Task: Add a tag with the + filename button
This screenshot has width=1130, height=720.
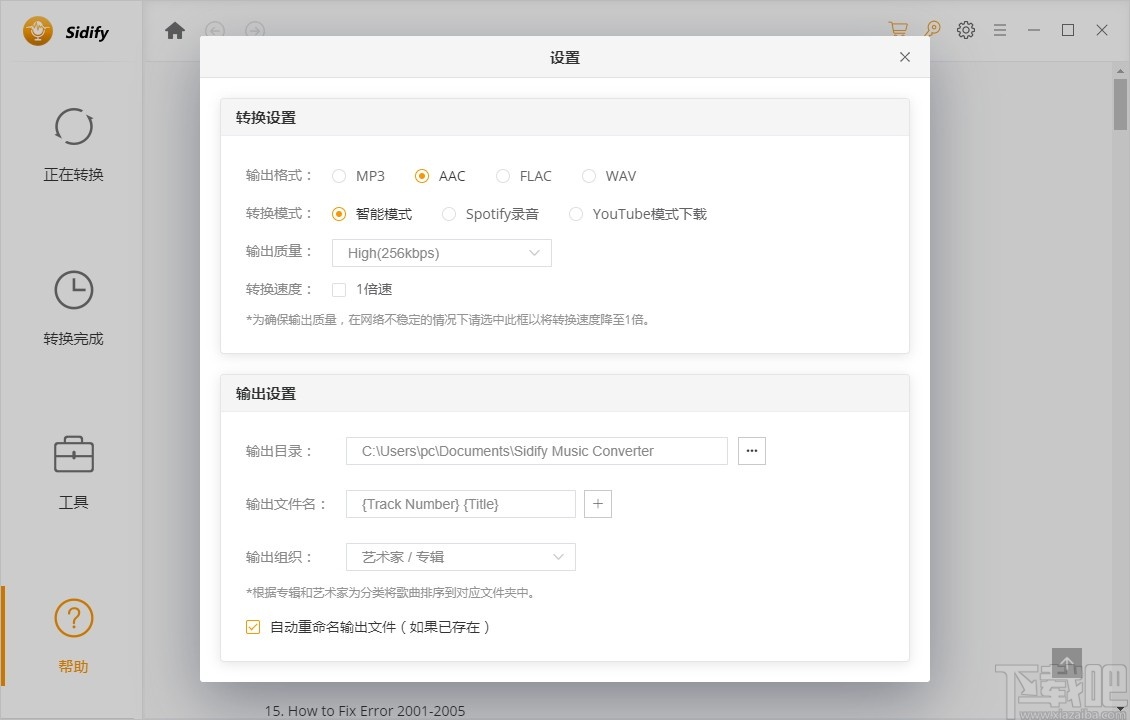Action: point(597,503)
